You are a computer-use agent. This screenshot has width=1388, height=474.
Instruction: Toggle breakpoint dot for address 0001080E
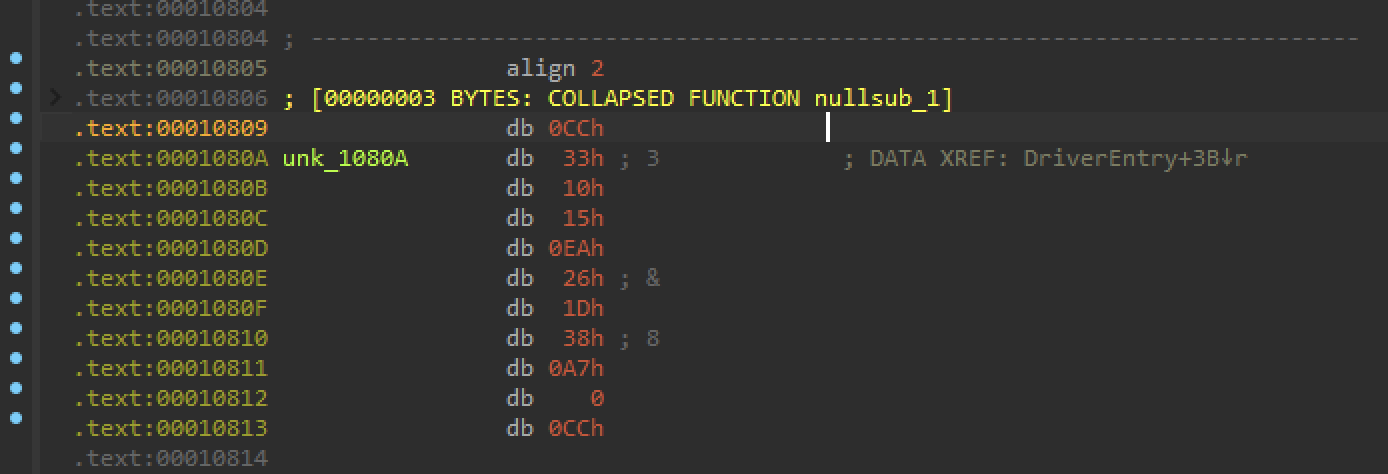point(16,268)
